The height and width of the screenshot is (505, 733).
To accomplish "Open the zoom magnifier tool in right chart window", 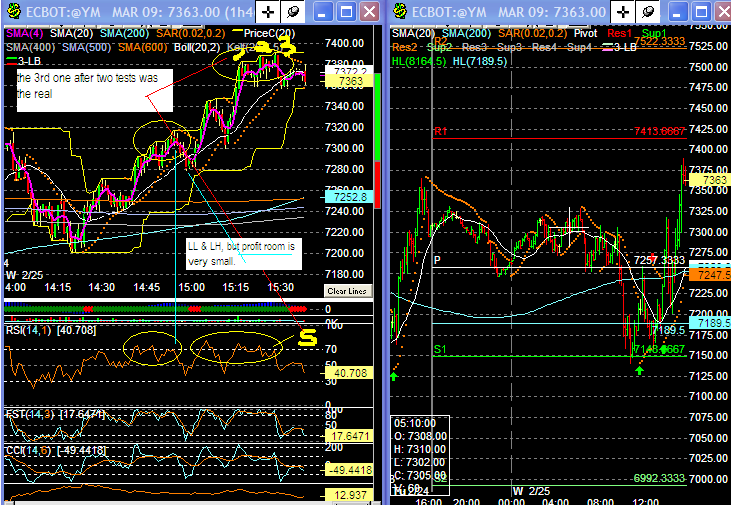I will pos(648,12).
